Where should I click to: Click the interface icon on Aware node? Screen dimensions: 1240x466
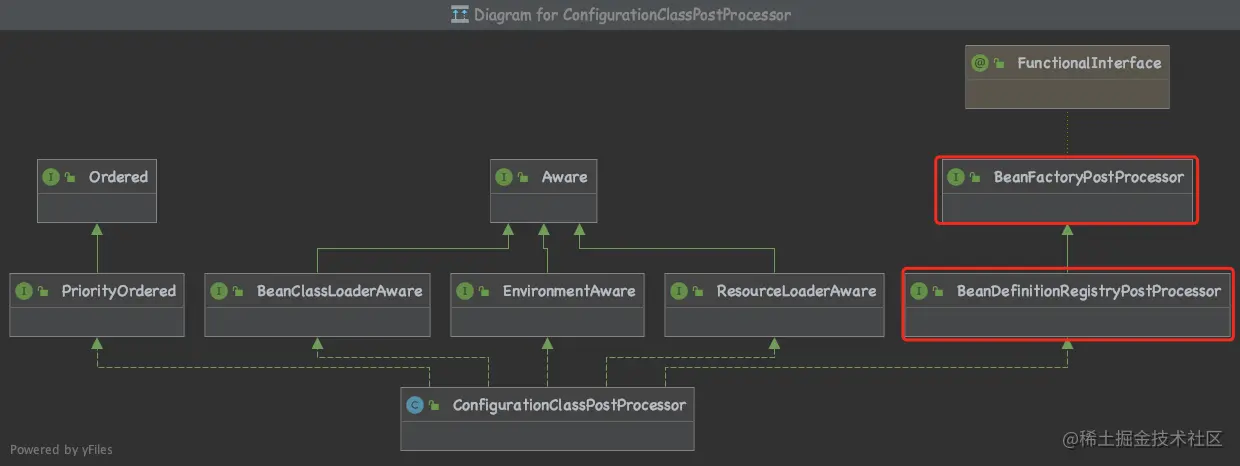(x=504, y=177)
